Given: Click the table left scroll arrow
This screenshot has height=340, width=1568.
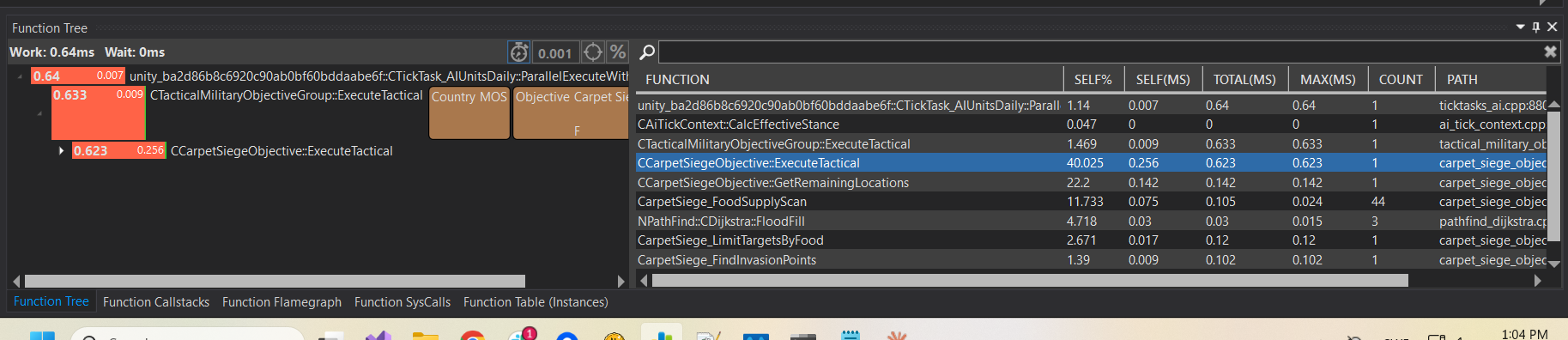Looking at the screenshot, I should [644, 280].
